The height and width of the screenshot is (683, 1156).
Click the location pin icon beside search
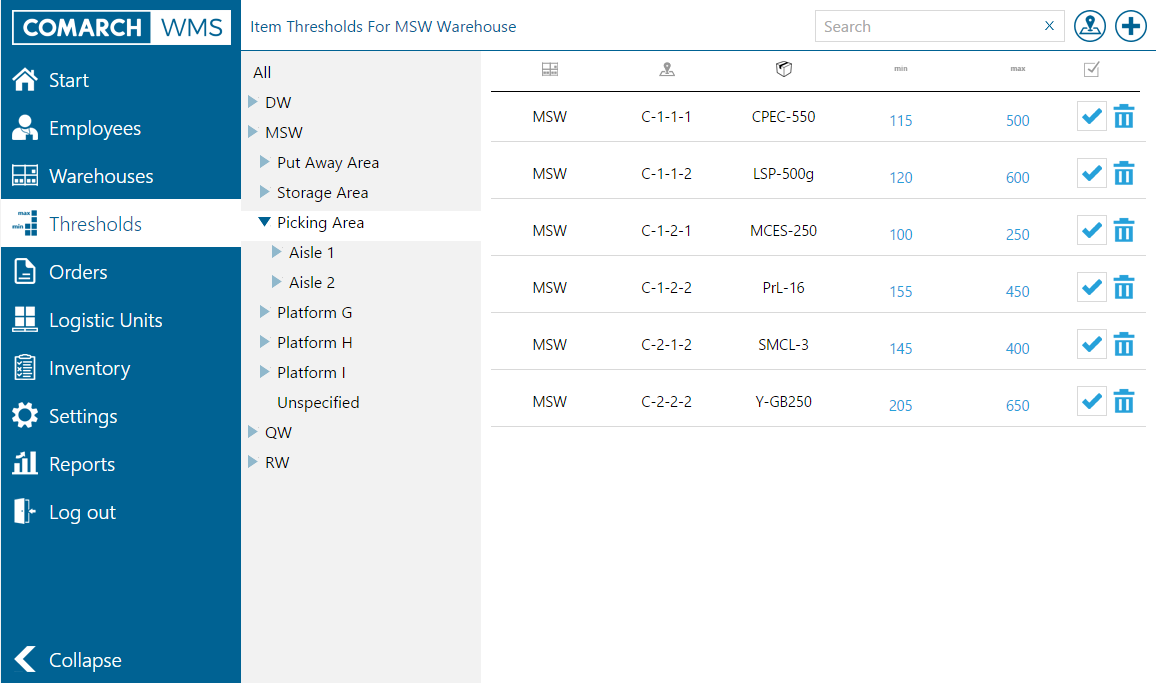1089,27
